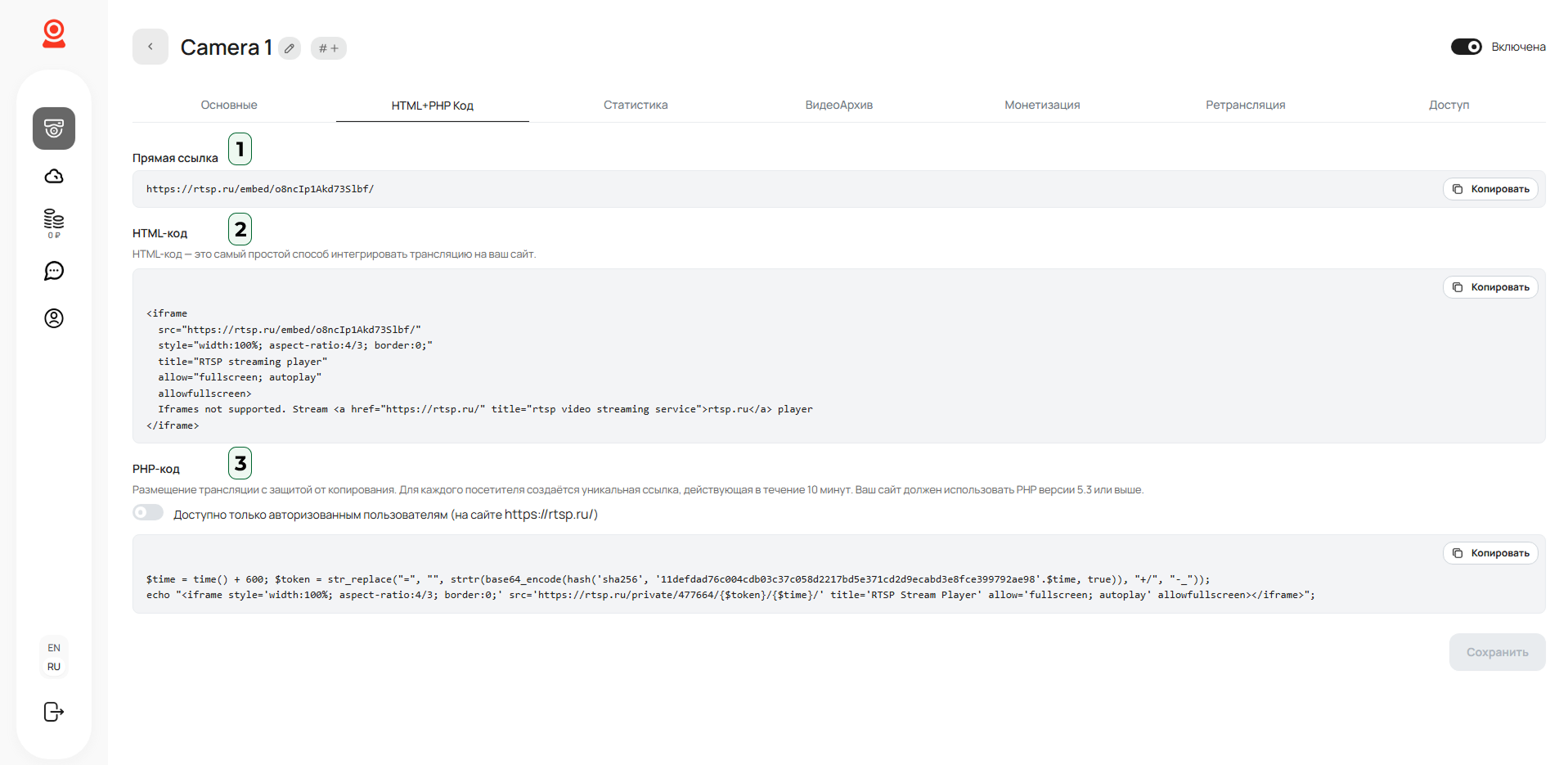Click the HTML-код description sentence
The height and width of the screenshot is (765, 1568).
(334, 254)
